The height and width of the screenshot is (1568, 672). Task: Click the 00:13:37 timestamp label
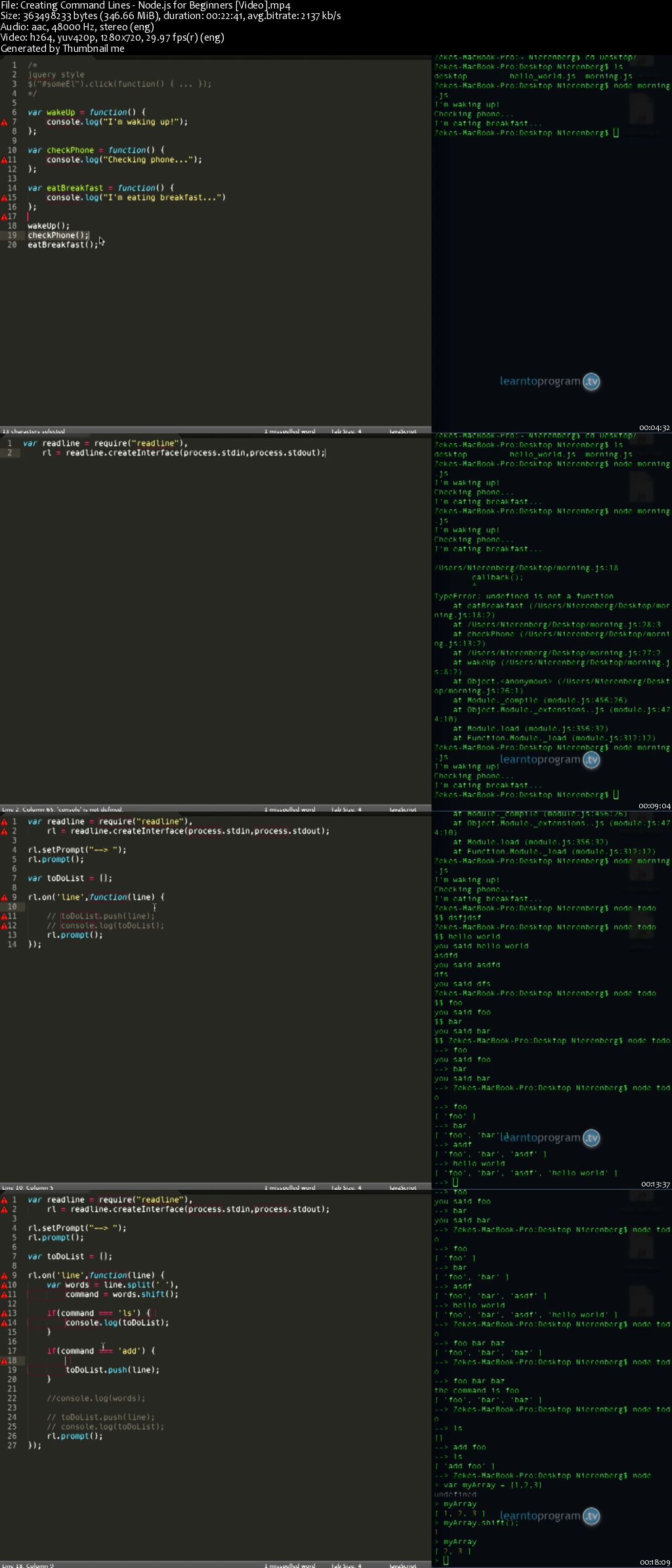pyautogui.click(x=654, y=1184)
